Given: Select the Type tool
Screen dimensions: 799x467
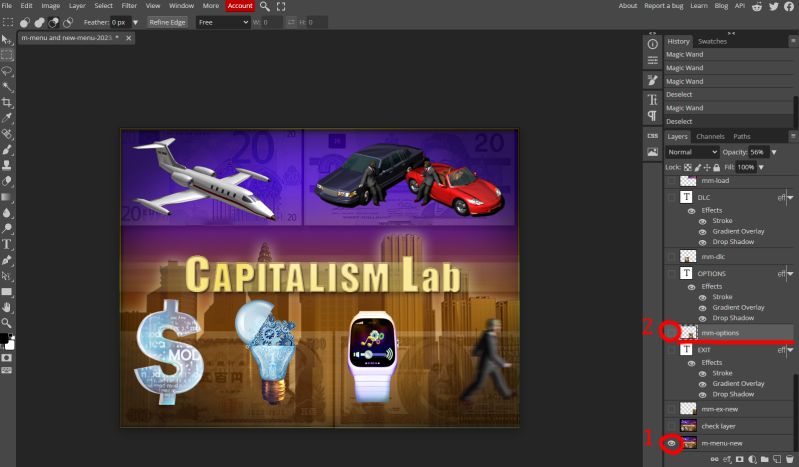Looking at the screenshot, I should (x=7, y=244).
